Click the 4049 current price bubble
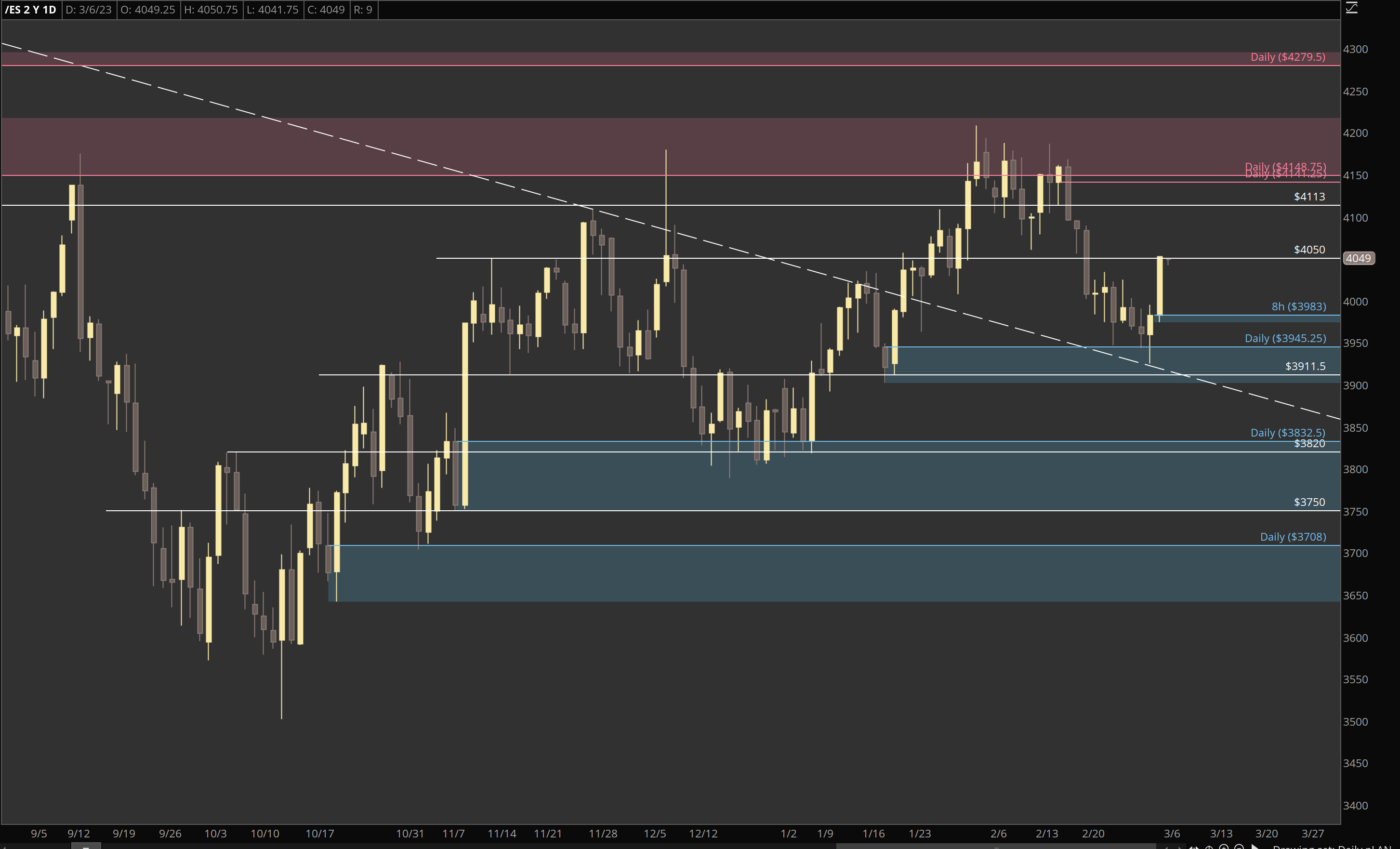The image size is (1400, 849). pos(1358,259)
